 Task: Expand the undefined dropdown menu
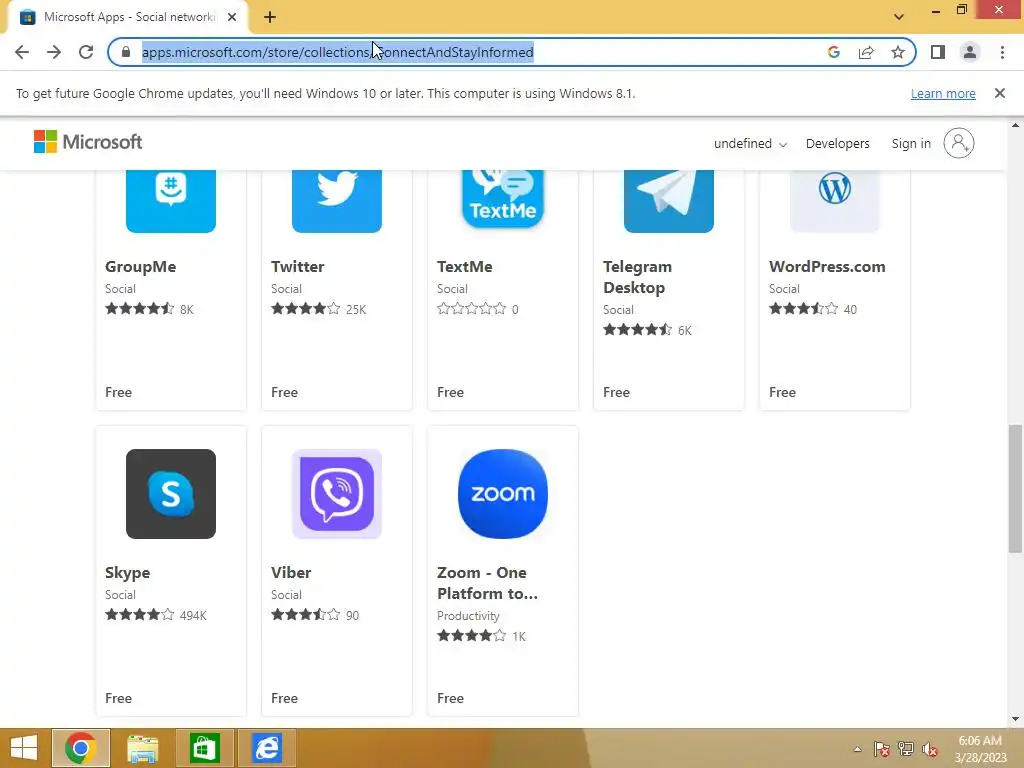[750, 144]
